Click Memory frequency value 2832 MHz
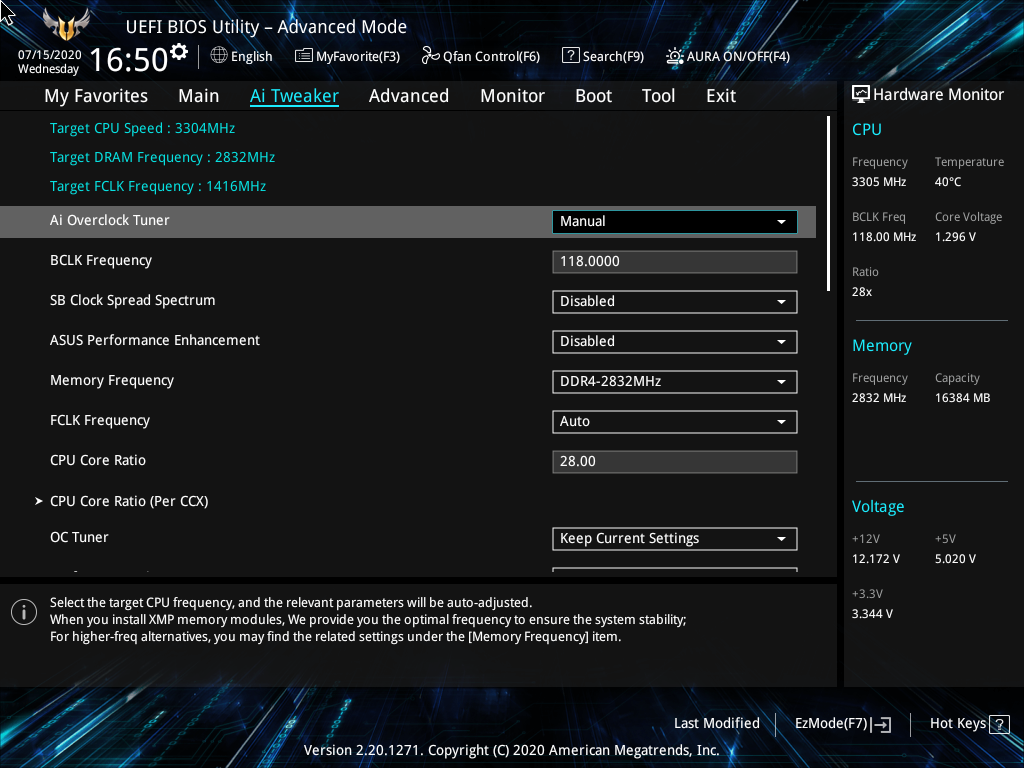Screen dimensions: 1024x768 [878, 398]
